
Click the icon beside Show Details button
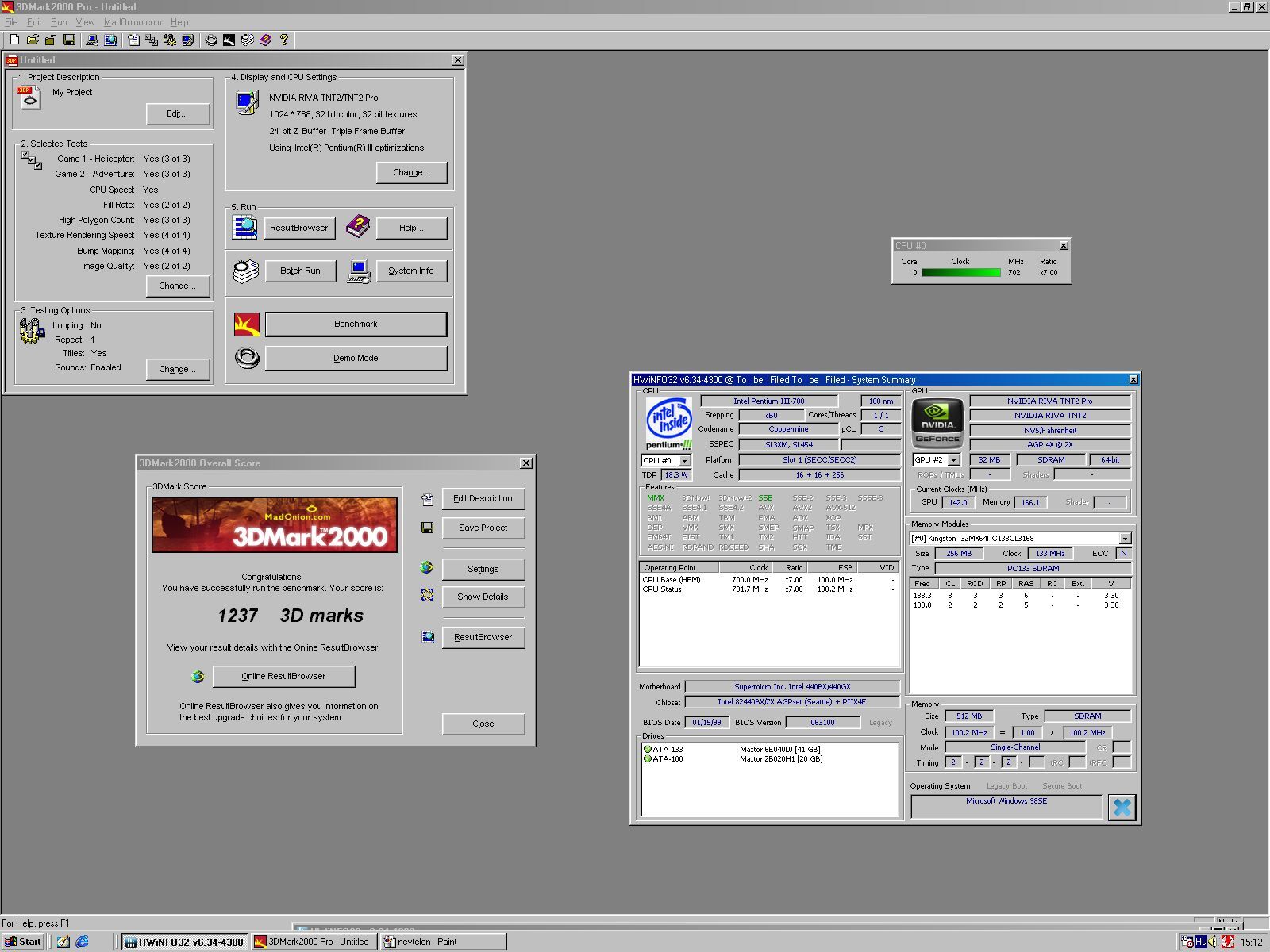click(427, 595)
